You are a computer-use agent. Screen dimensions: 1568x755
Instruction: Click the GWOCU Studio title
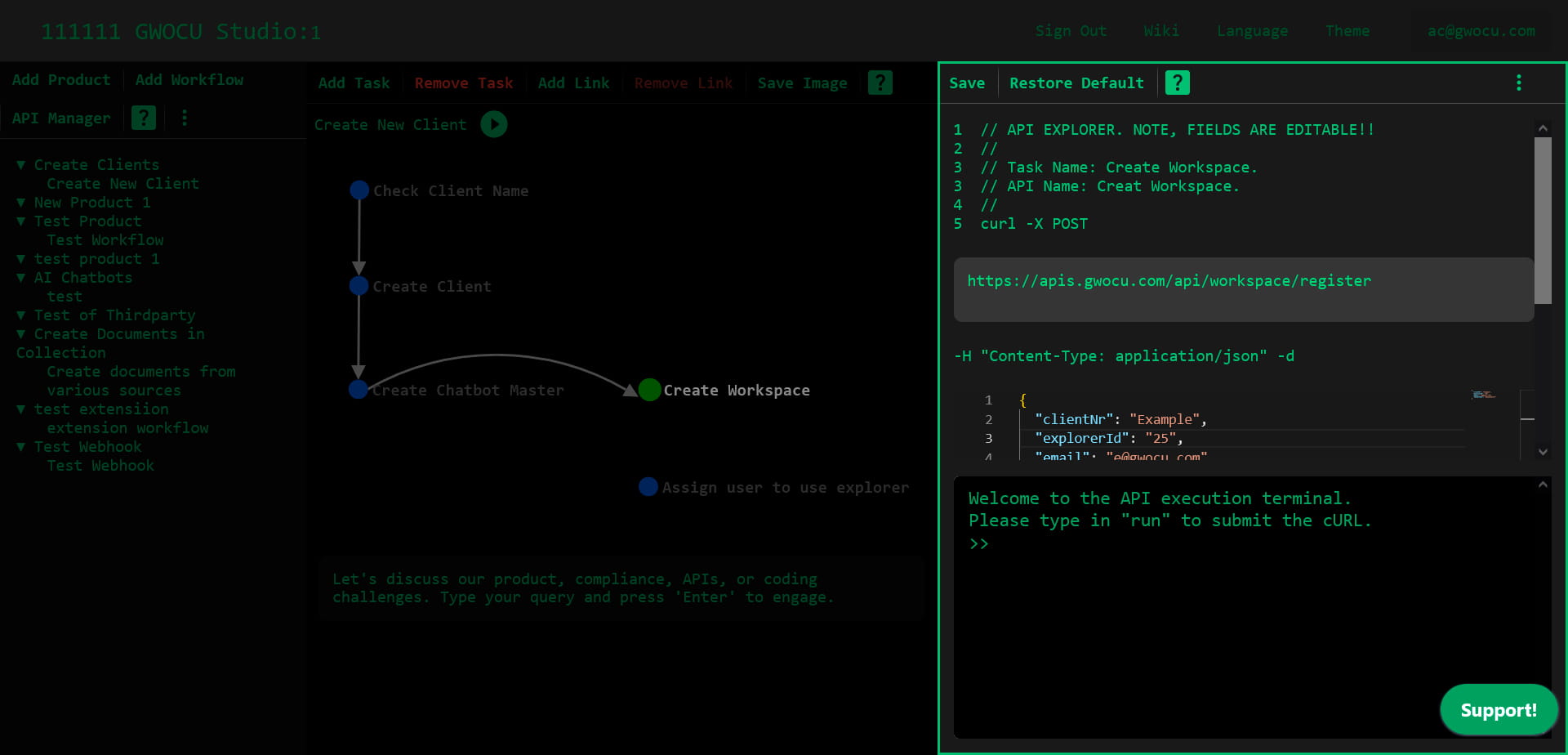[180, 32]
